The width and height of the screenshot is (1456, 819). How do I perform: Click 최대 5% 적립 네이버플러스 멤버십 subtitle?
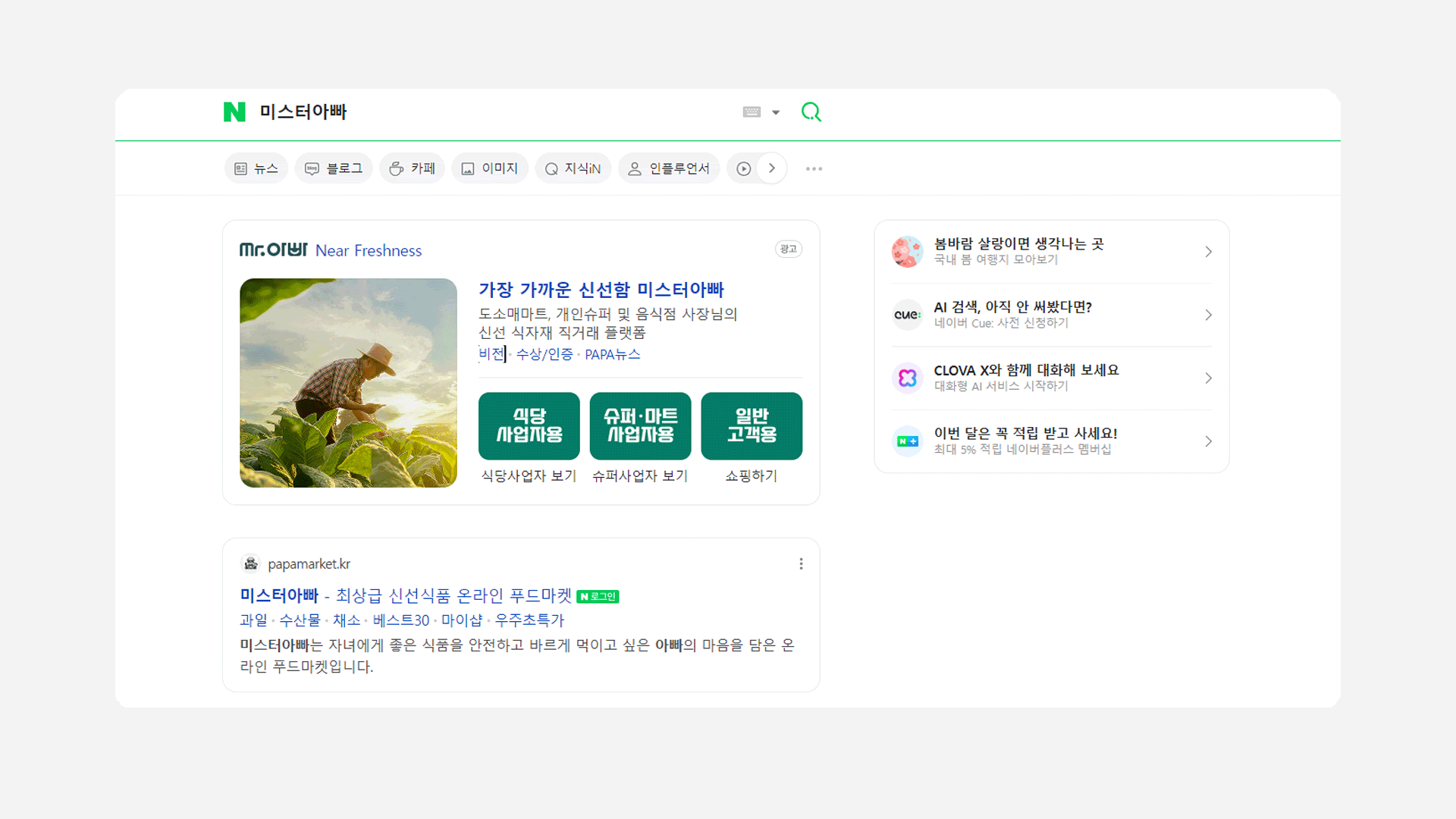[1022, 449]
